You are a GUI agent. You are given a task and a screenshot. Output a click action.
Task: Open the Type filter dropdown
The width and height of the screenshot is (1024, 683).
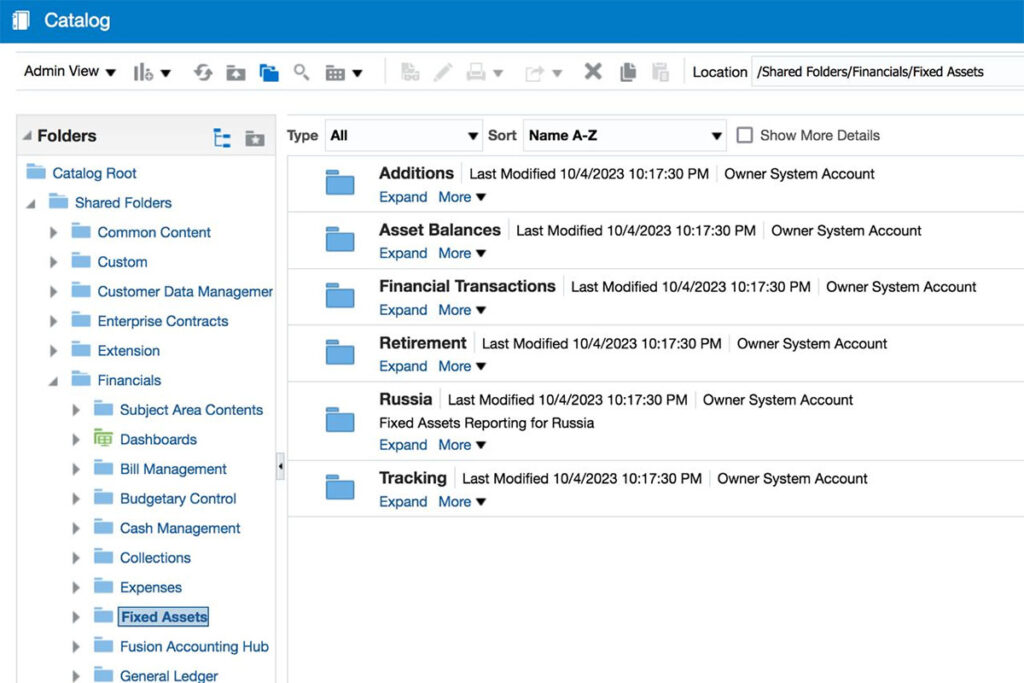[404, 135]
